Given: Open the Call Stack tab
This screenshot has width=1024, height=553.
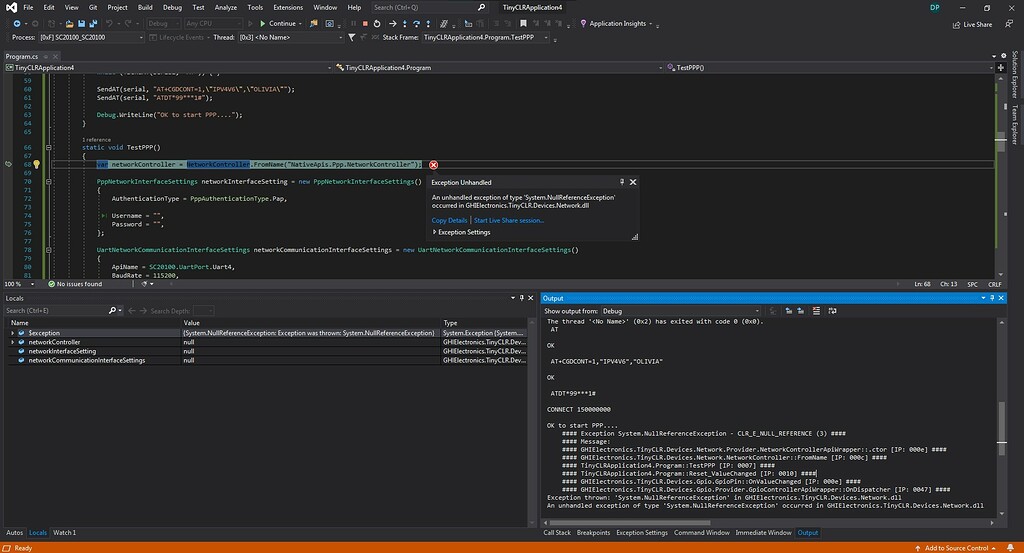Looking at the screenshot, I should [557, 532].
